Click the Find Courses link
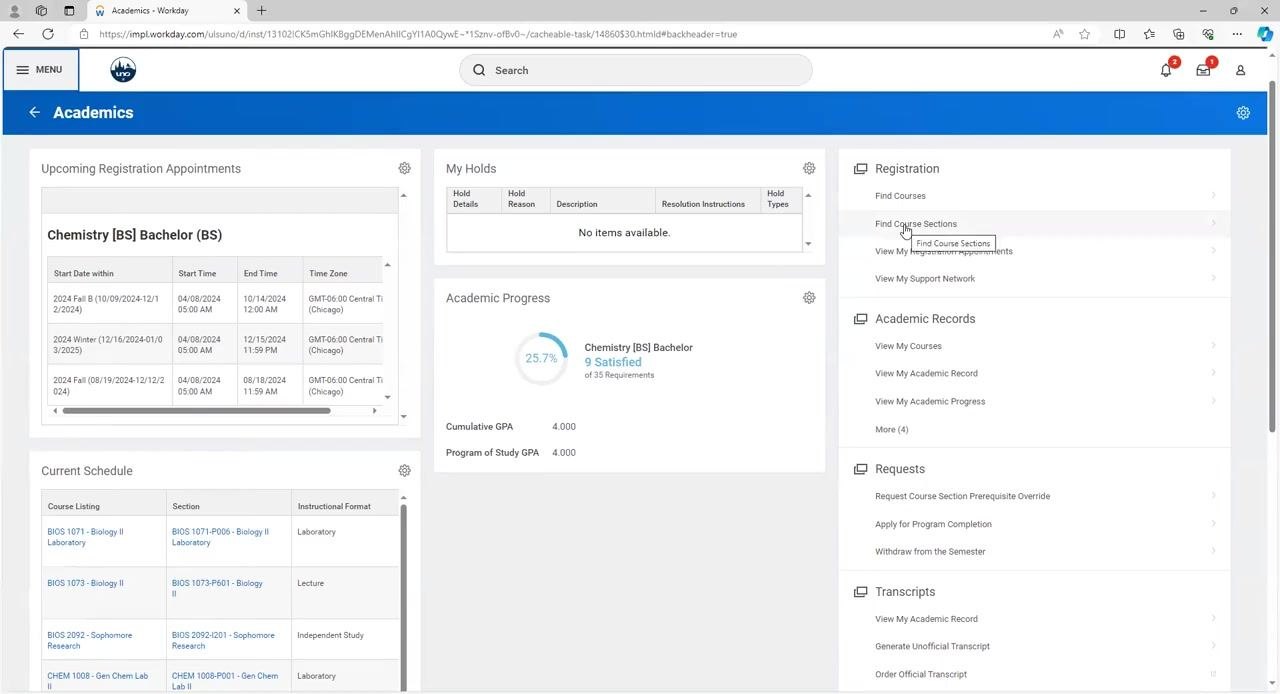Image resolution: width=1280 pixels, height=694 pixels. [x=900, y=196]
